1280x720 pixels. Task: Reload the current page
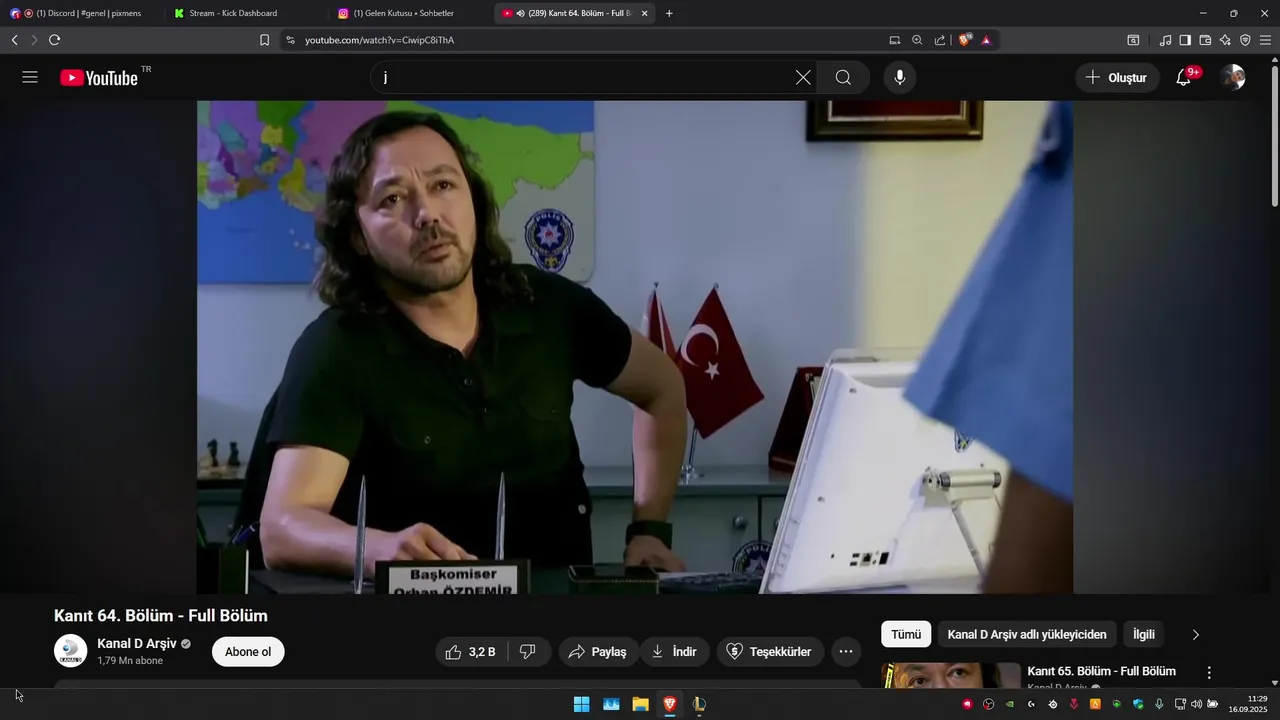pyautogui.click(x=54, y=40)
